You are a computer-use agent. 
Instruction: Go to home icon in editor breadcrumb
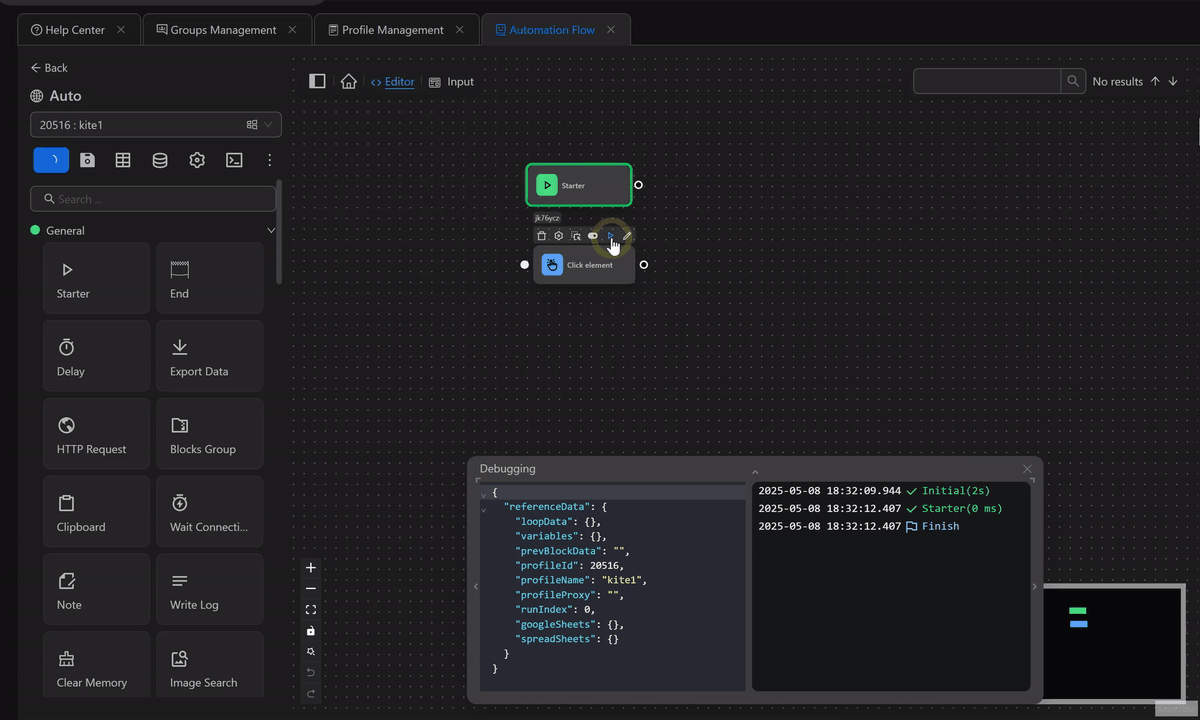(x=348, y=82)
